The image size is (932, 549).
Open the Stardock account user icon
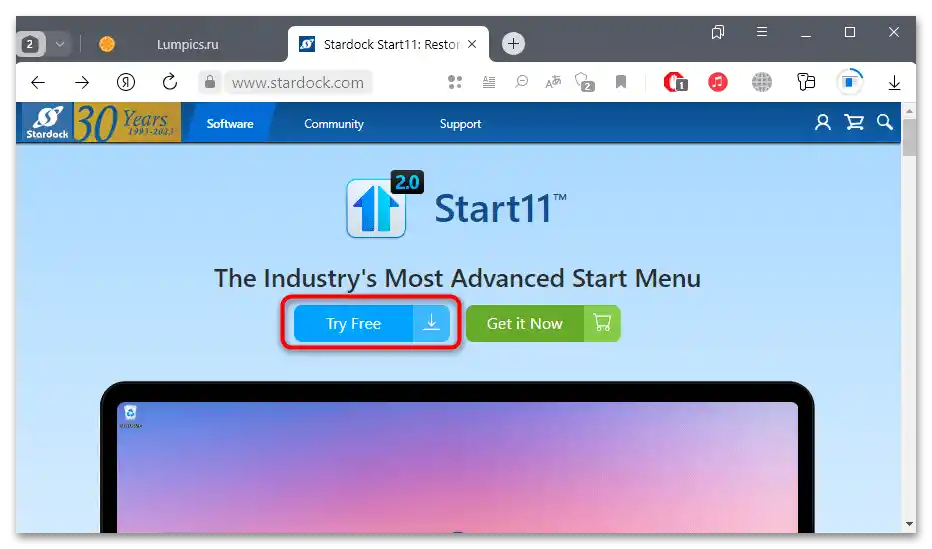[x=823, y=122]
